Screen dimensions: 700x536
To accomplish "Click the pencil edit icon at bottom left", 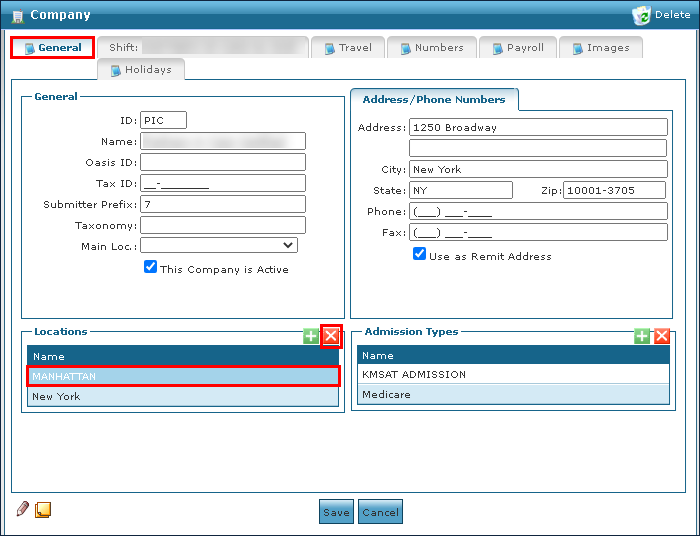I will [23, 509].
